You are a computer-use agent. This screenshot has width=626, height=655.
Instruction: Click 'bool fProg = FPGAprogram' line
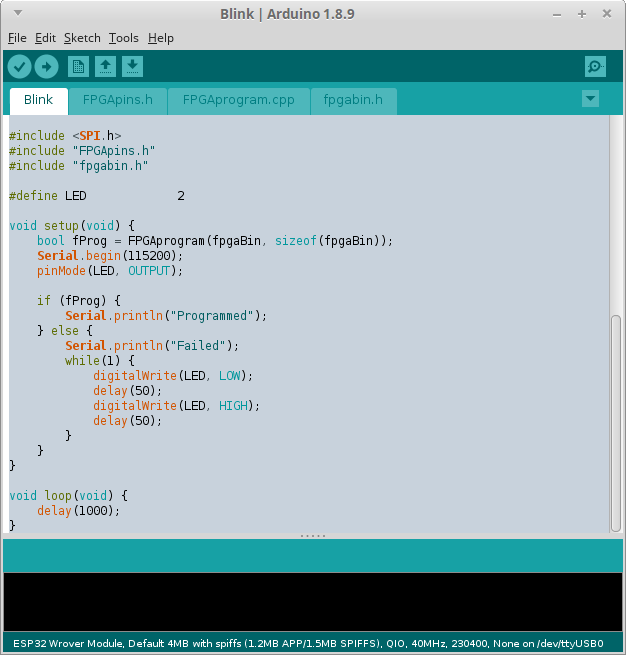pyautogui.click(x=215, y=241)
